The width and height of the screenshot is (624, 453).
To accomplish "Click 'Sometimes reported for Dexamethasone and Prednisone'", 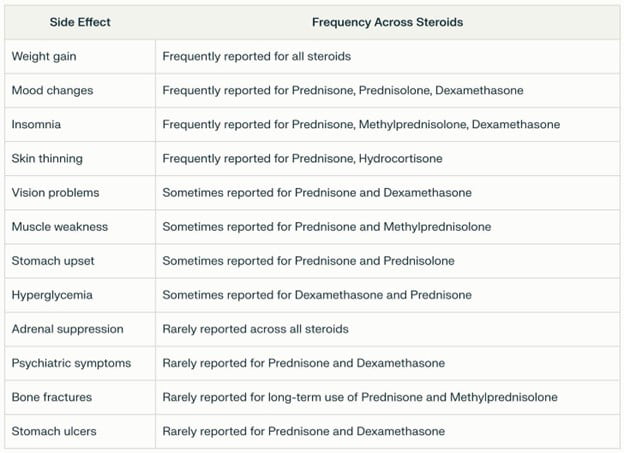I will coord(317,295).
